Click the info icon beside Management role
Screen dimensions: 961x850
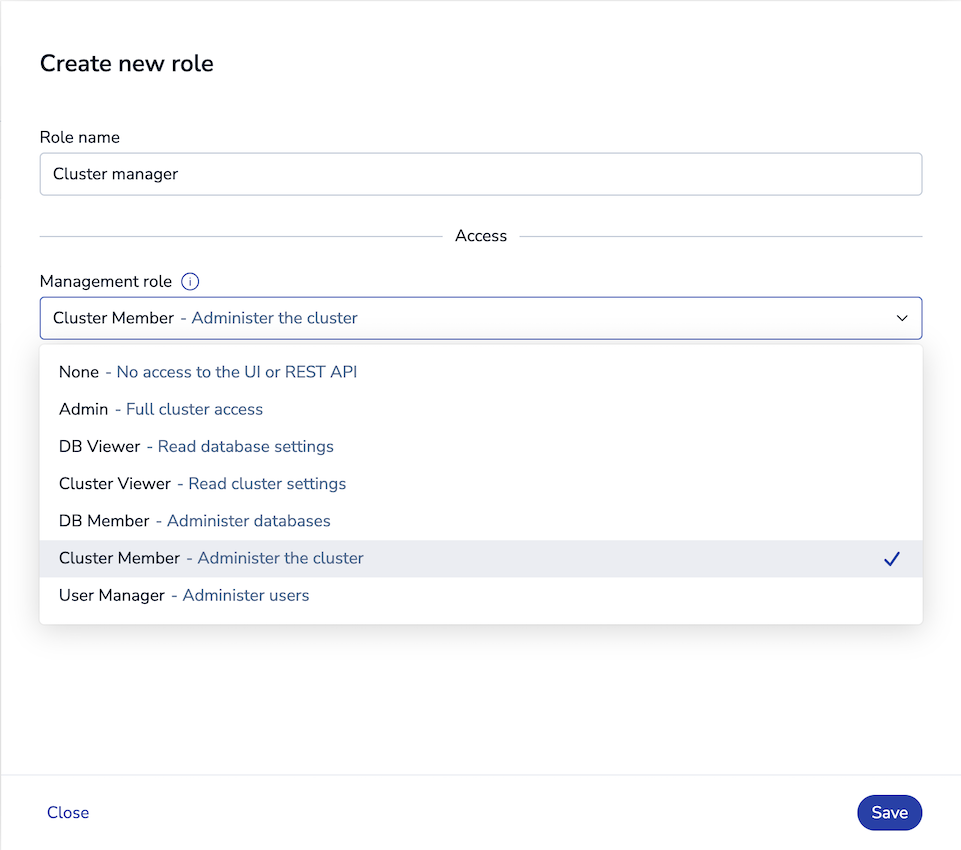(190, 281)
